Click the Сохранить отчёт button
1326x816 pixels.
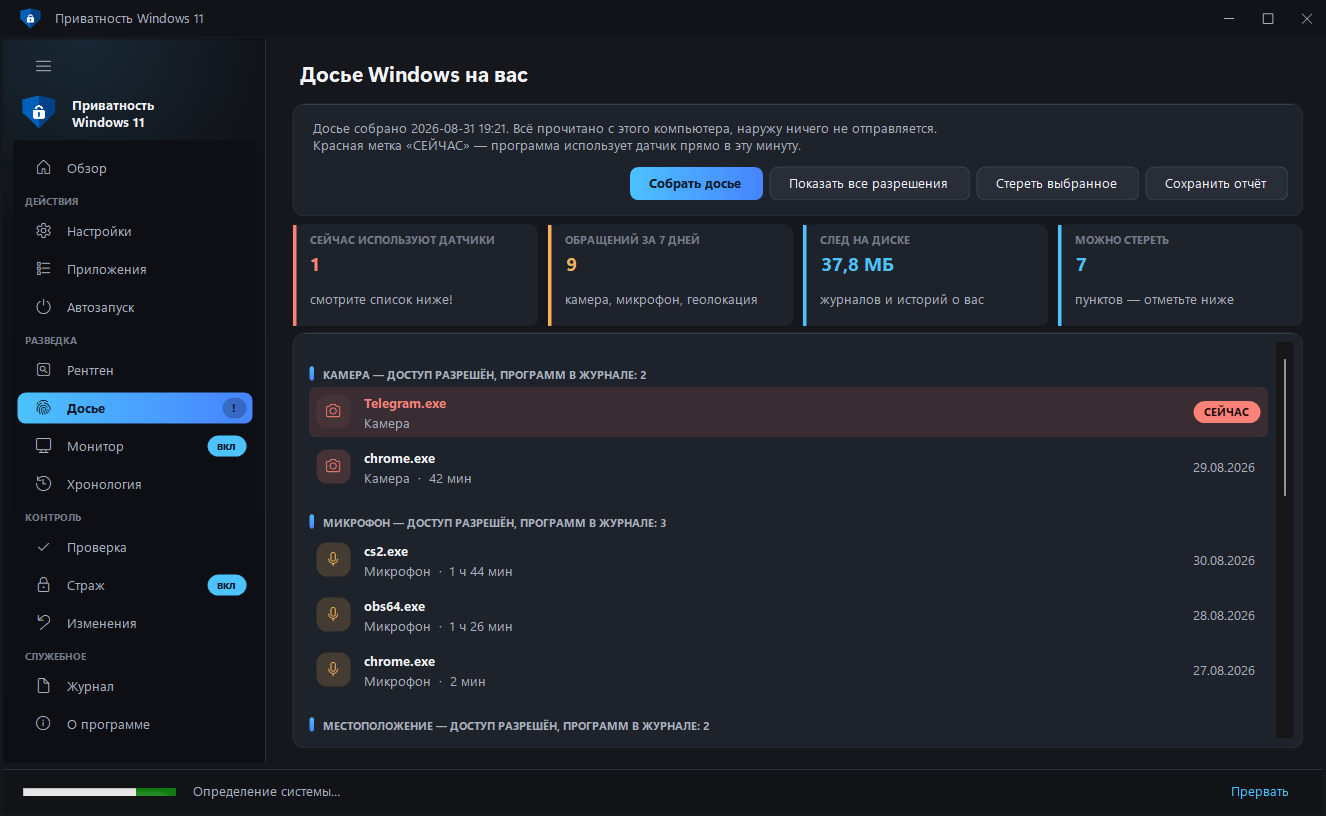pos(1216,183)
